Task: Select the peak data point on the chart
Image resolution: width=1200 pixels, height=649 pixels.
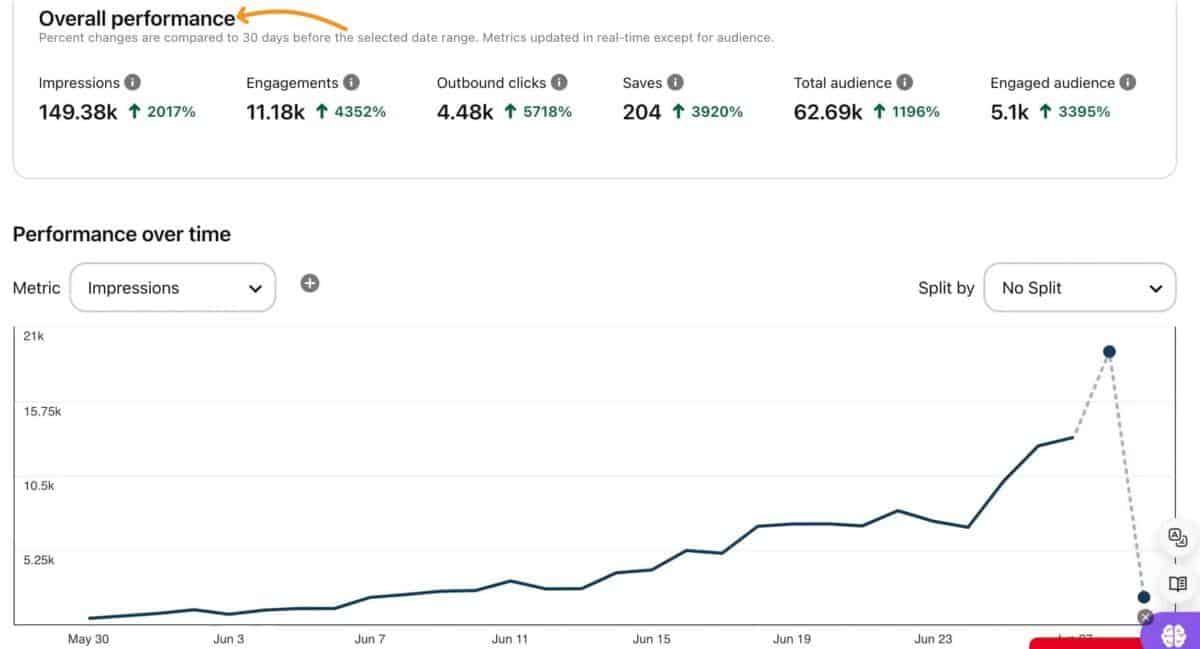Action: point(1108,351)
